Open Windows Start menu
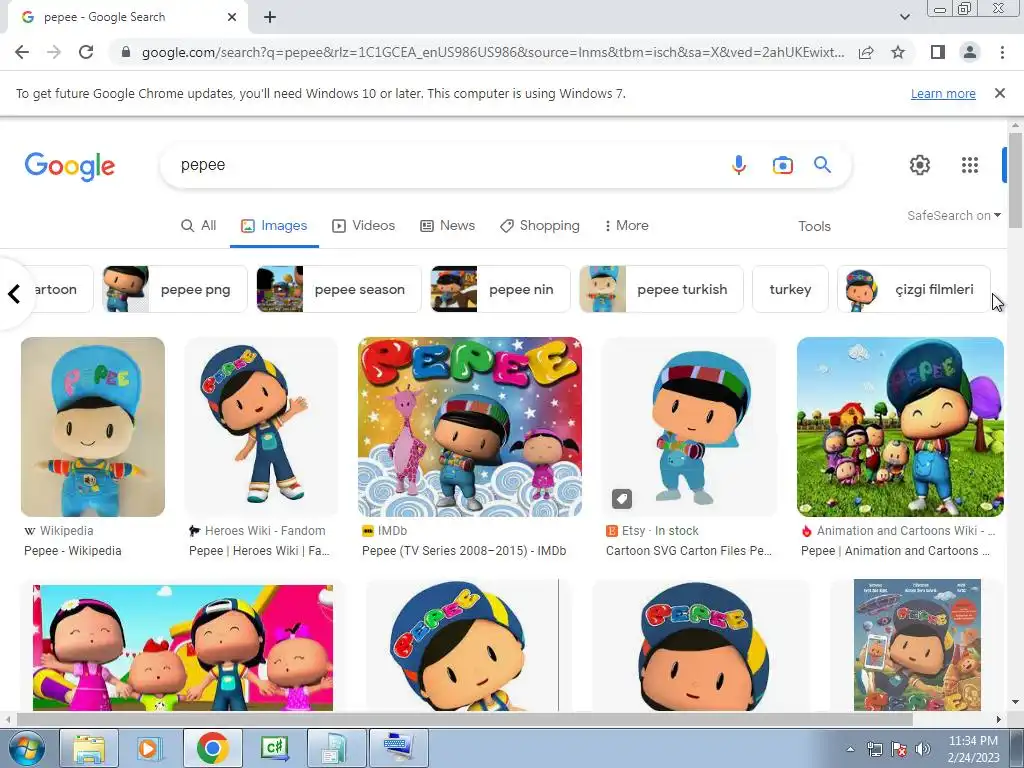Screen dimensions: 1024x768 (25, 748)
